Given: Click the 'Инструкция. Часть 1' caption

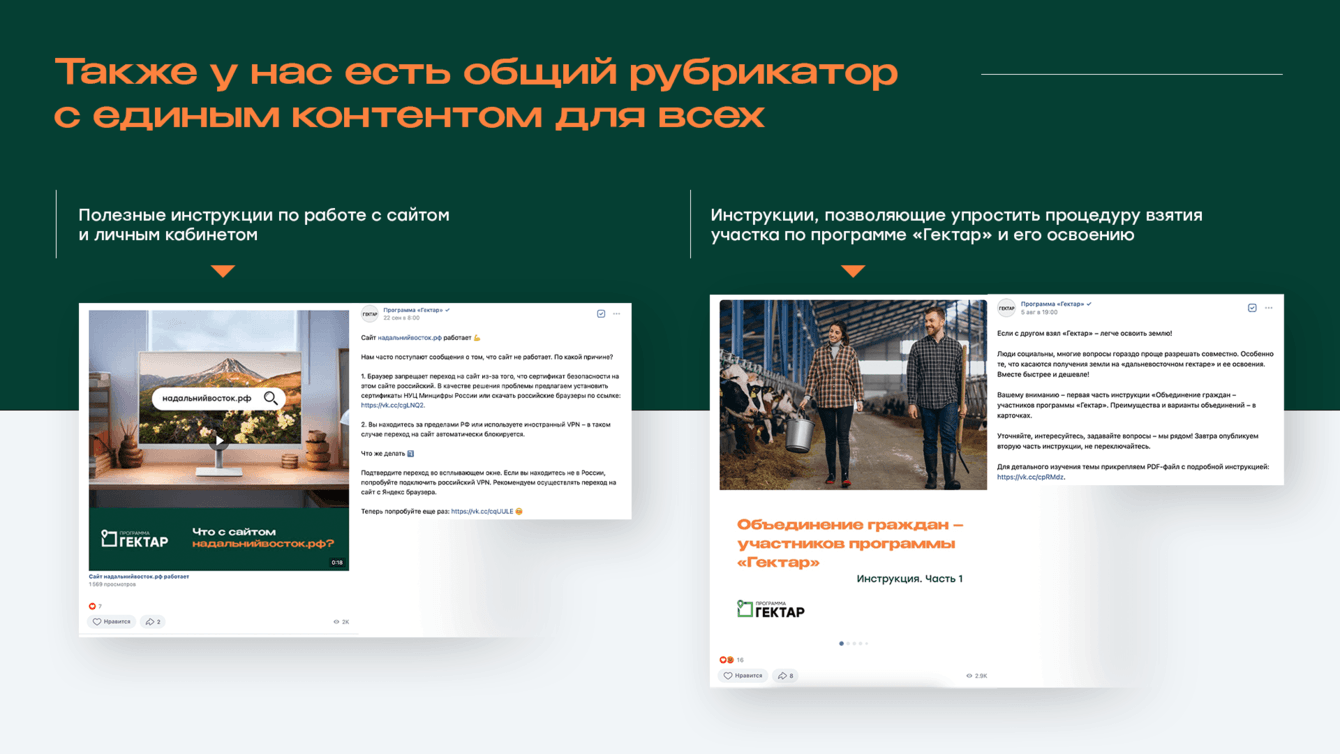Looking at the screenshot, I should pyautogui.click(x=910, y=578).
